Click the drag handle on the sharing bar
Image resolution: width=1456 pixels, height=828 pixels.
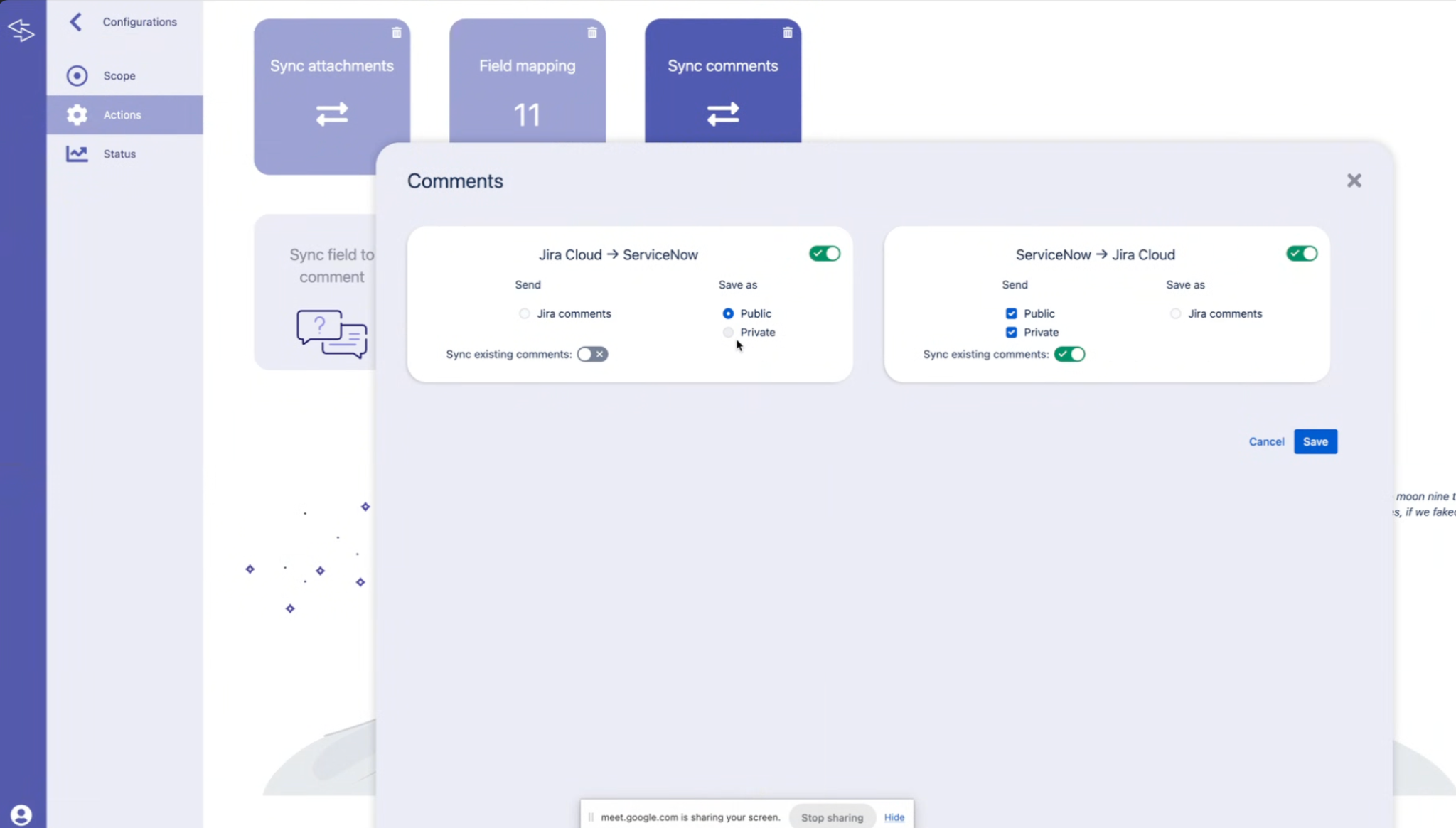[591, 817]
